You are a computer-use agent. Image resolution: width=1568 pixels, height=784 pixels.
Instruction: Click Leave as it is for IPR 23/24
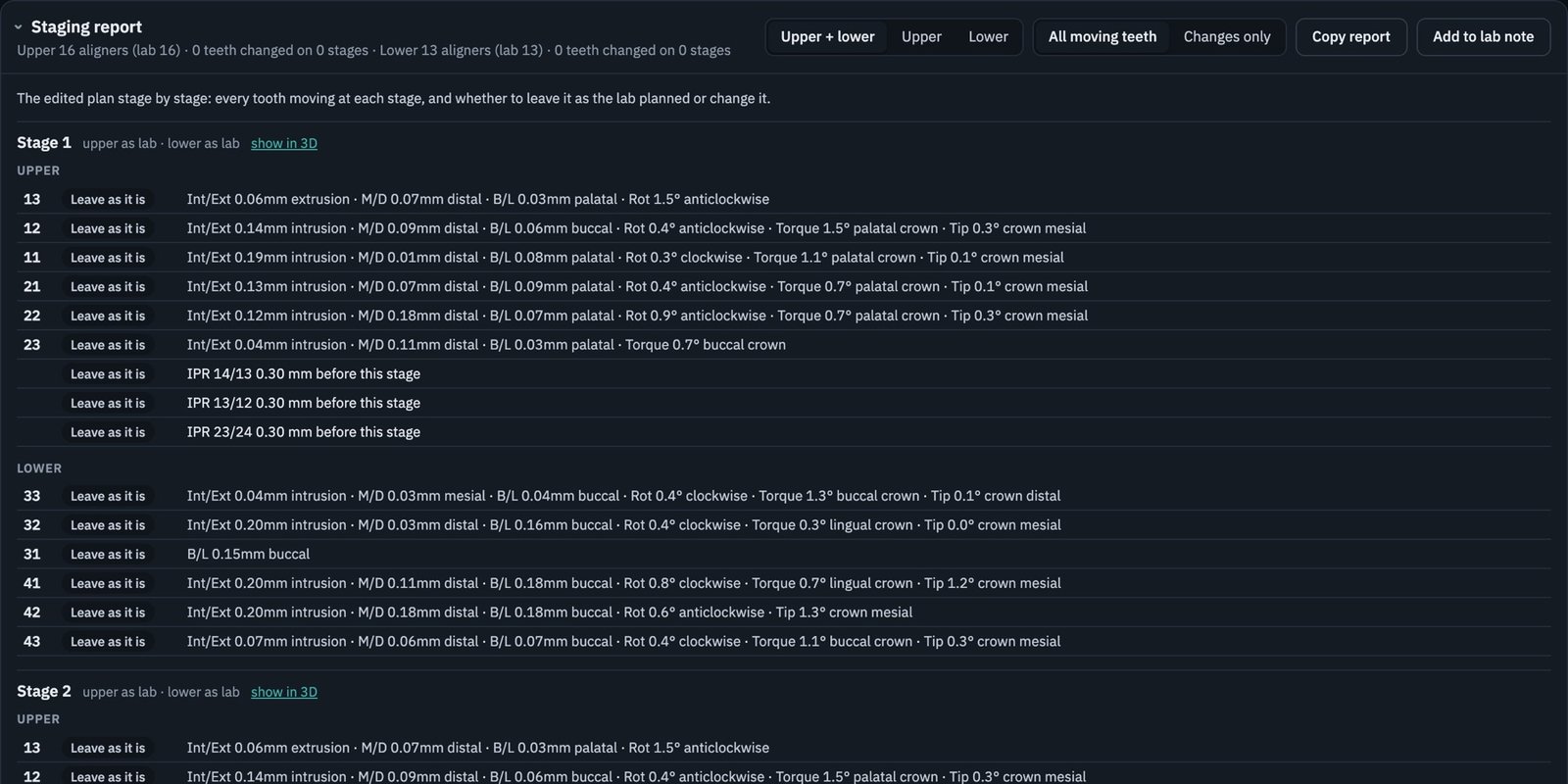pos(108,432)
